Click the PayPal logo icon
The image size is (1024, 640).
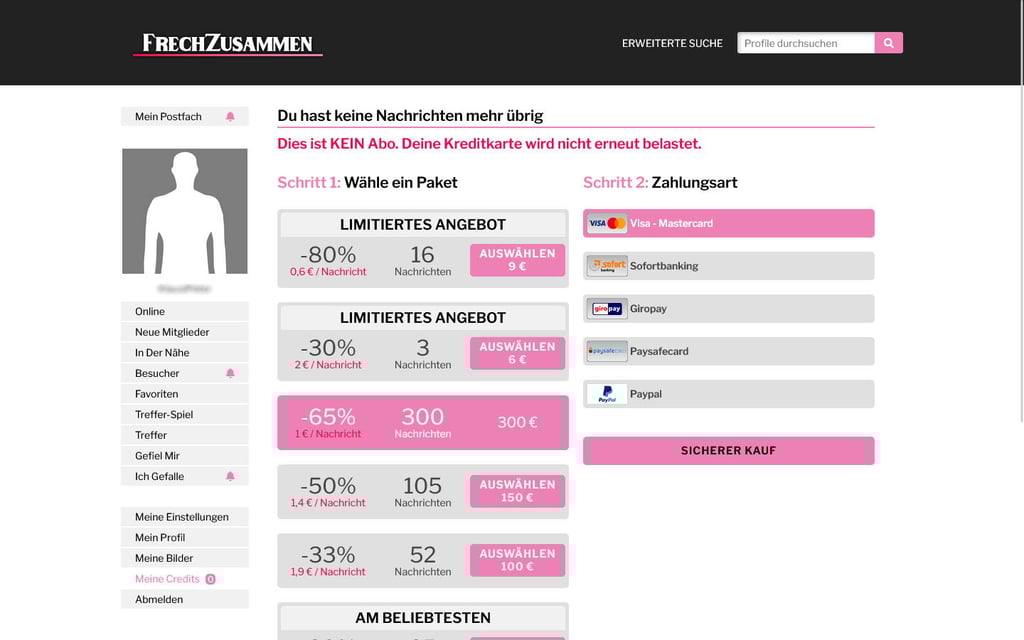pos(607,394)
